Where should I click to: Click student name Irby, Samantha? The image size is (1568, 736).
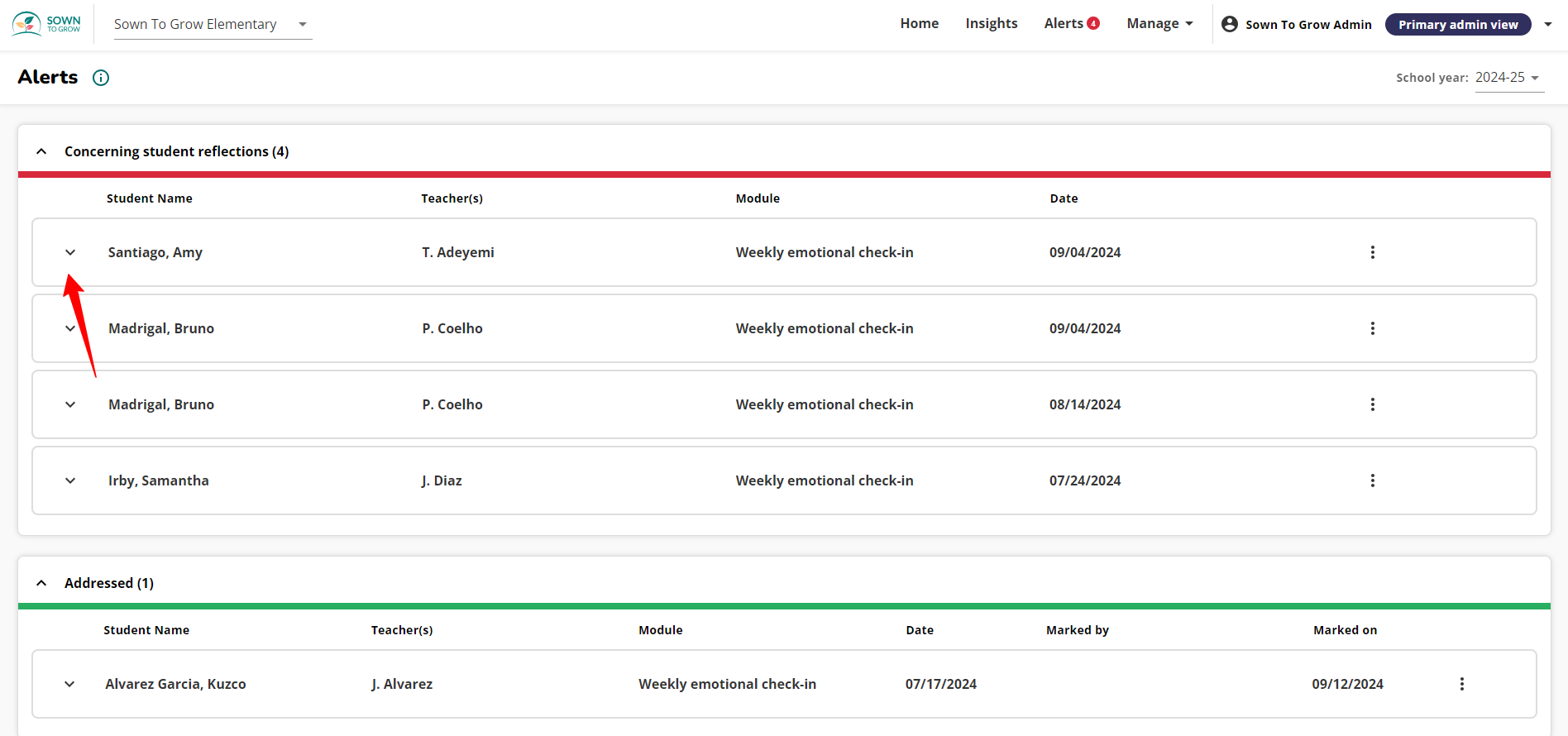pos(159,480)
